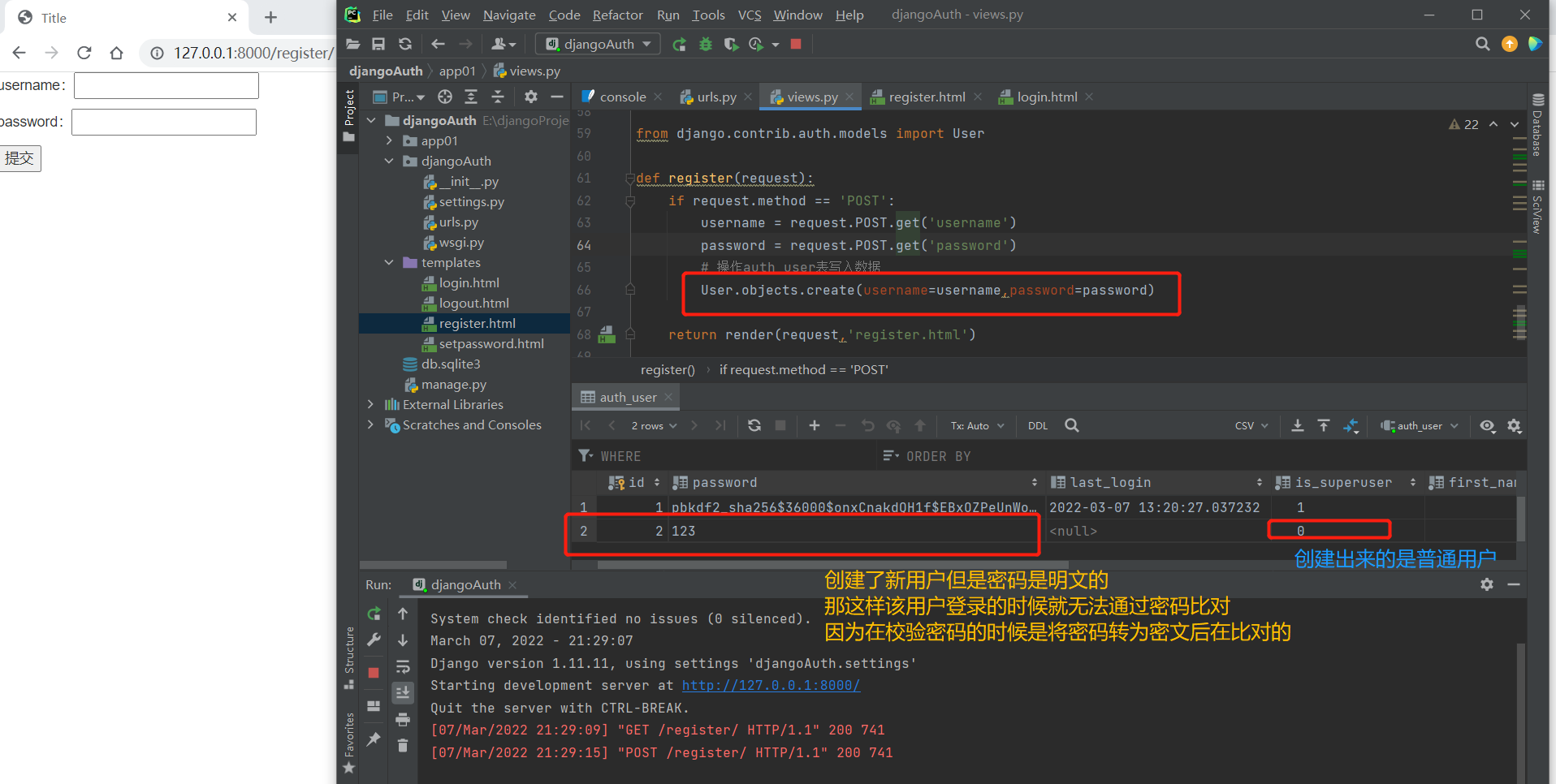Go to browser home page
The height and width of the screenshot is (784, 1556).
[x=117, y=53]
